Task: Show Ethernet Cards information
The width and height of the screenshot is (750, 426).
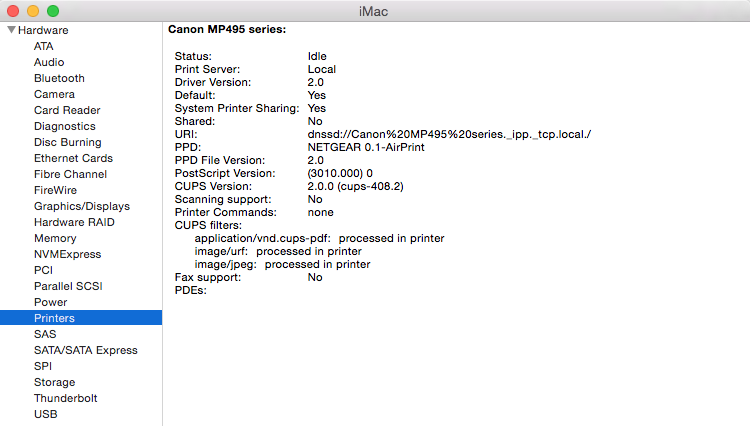Action: pyautogui.click(x=73, y=158)
